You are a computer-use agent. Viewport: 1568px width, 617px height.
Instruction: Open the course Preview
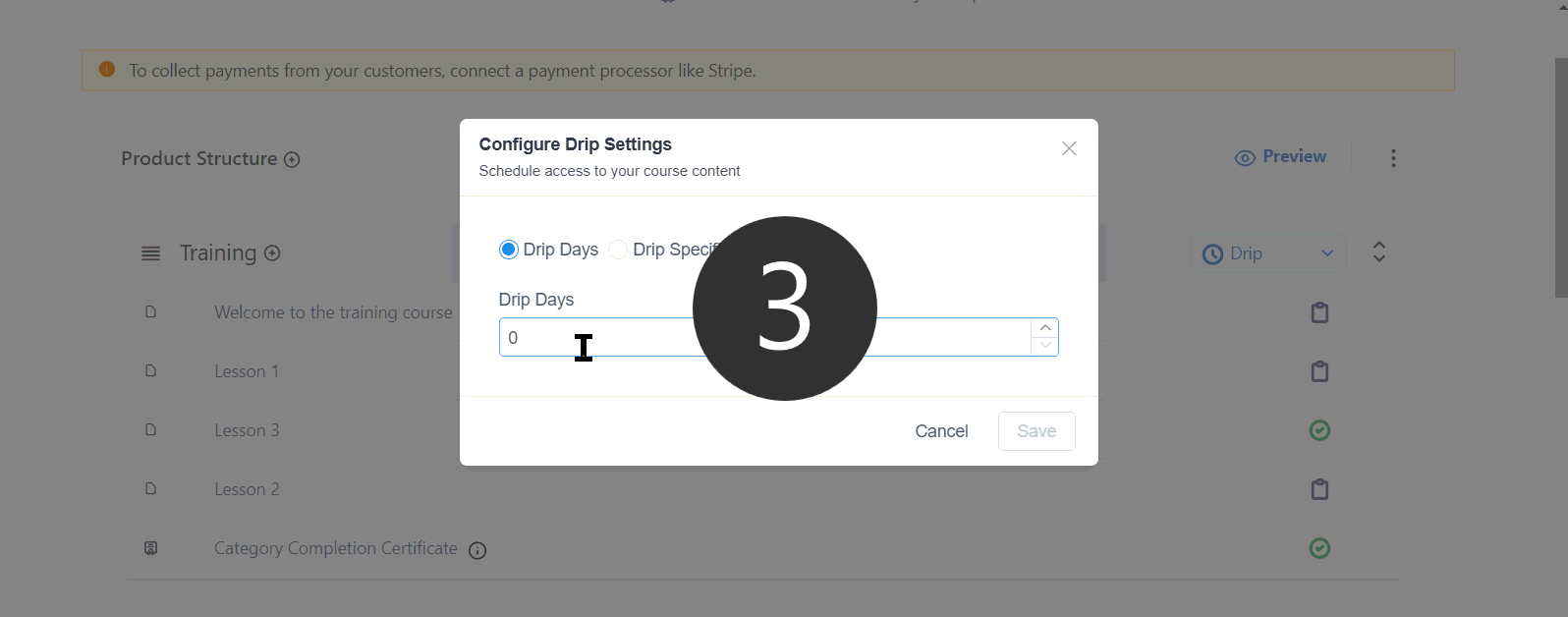coord(1280,157)
